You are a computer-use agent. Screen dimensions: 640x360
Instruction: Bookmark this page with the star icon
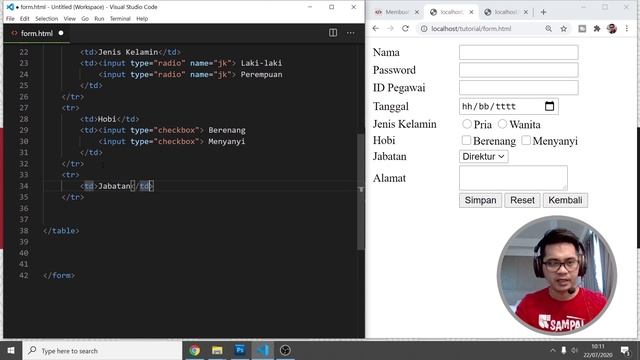coord(564,29)
